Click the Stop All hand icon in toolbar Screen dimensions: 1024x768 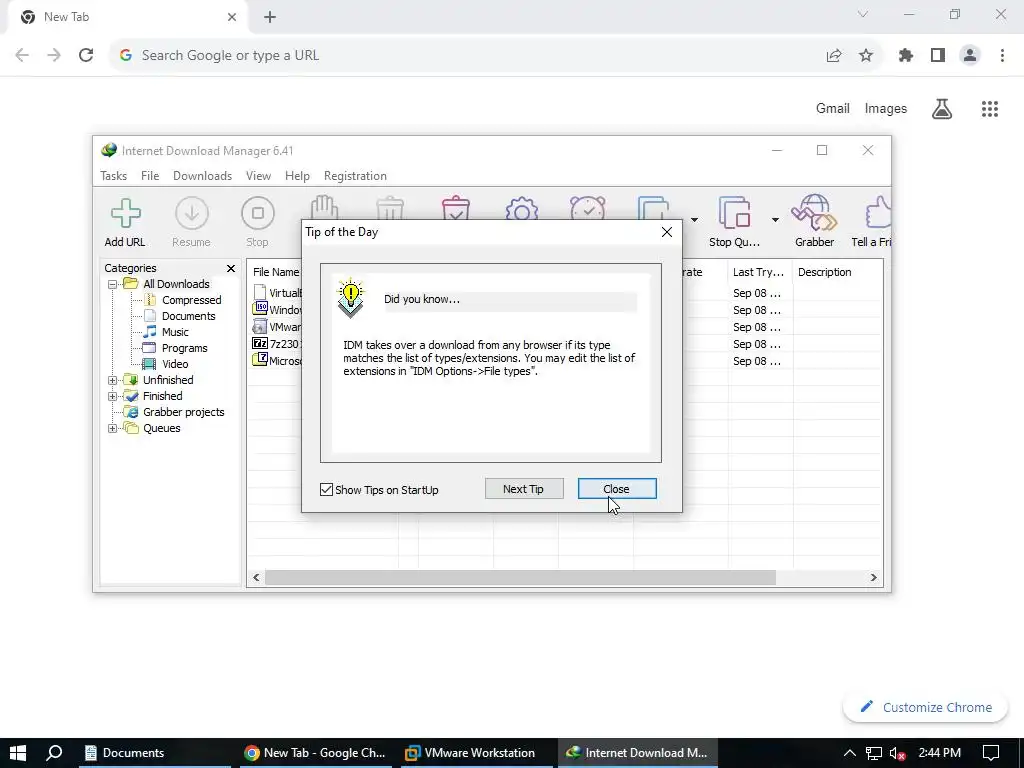pos(324,208)
